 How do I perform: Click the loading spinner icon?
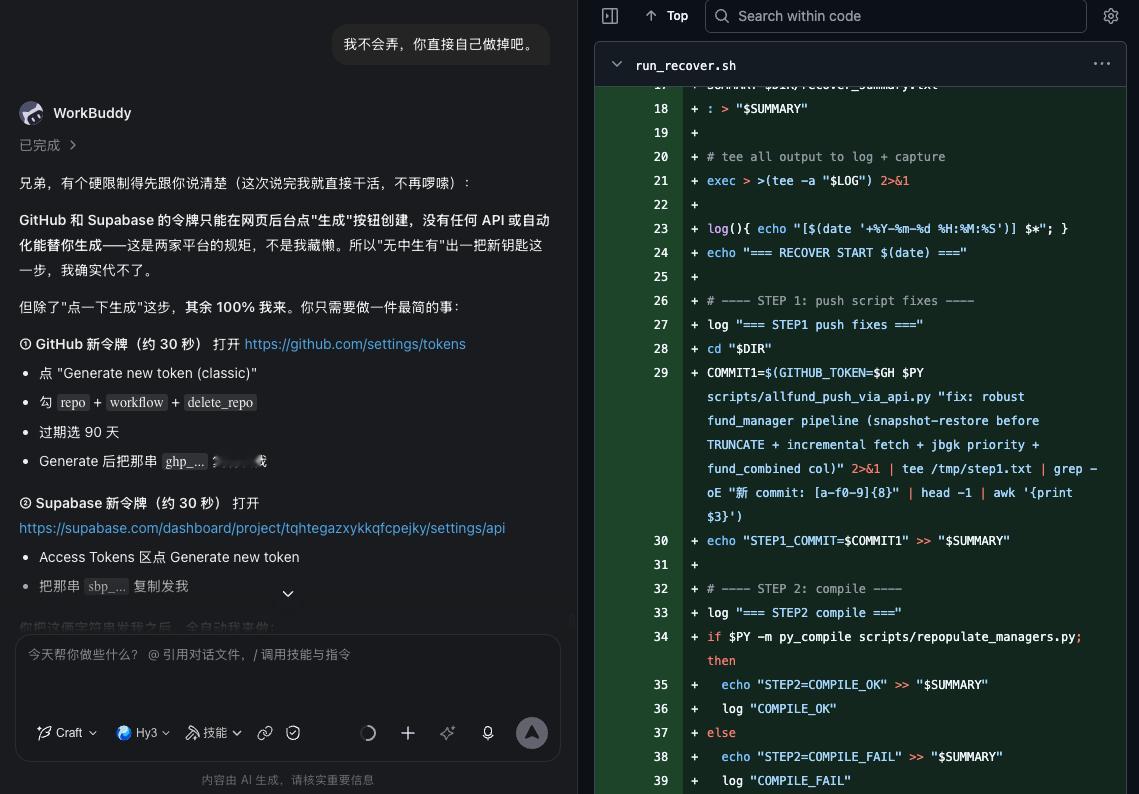368,733
